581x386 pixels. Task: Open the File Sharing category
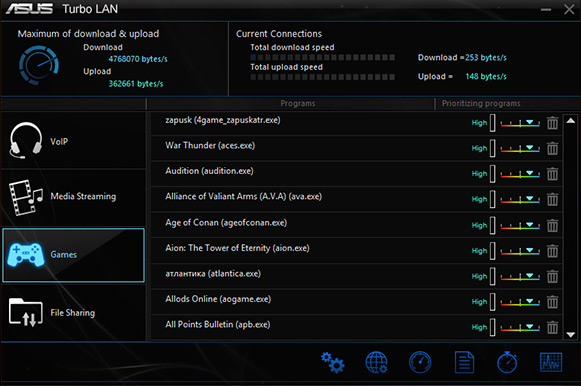(73, 313)
